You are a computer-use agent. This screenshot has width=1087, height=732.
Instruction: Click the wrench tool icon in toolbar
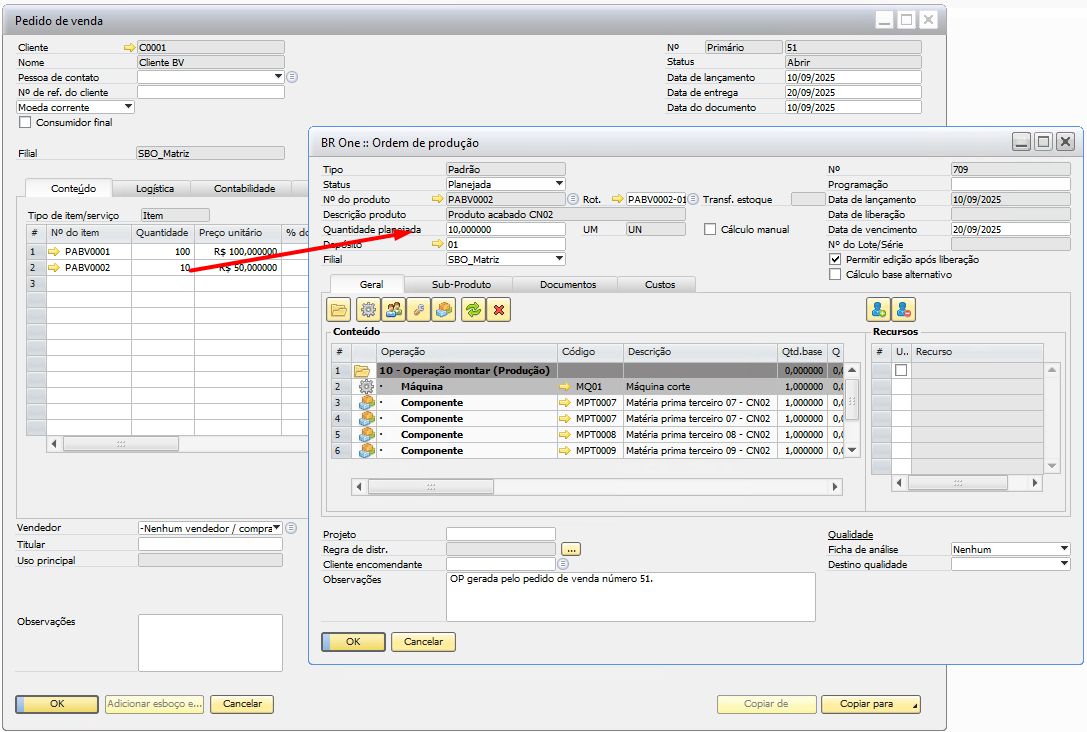pos(419,310)
